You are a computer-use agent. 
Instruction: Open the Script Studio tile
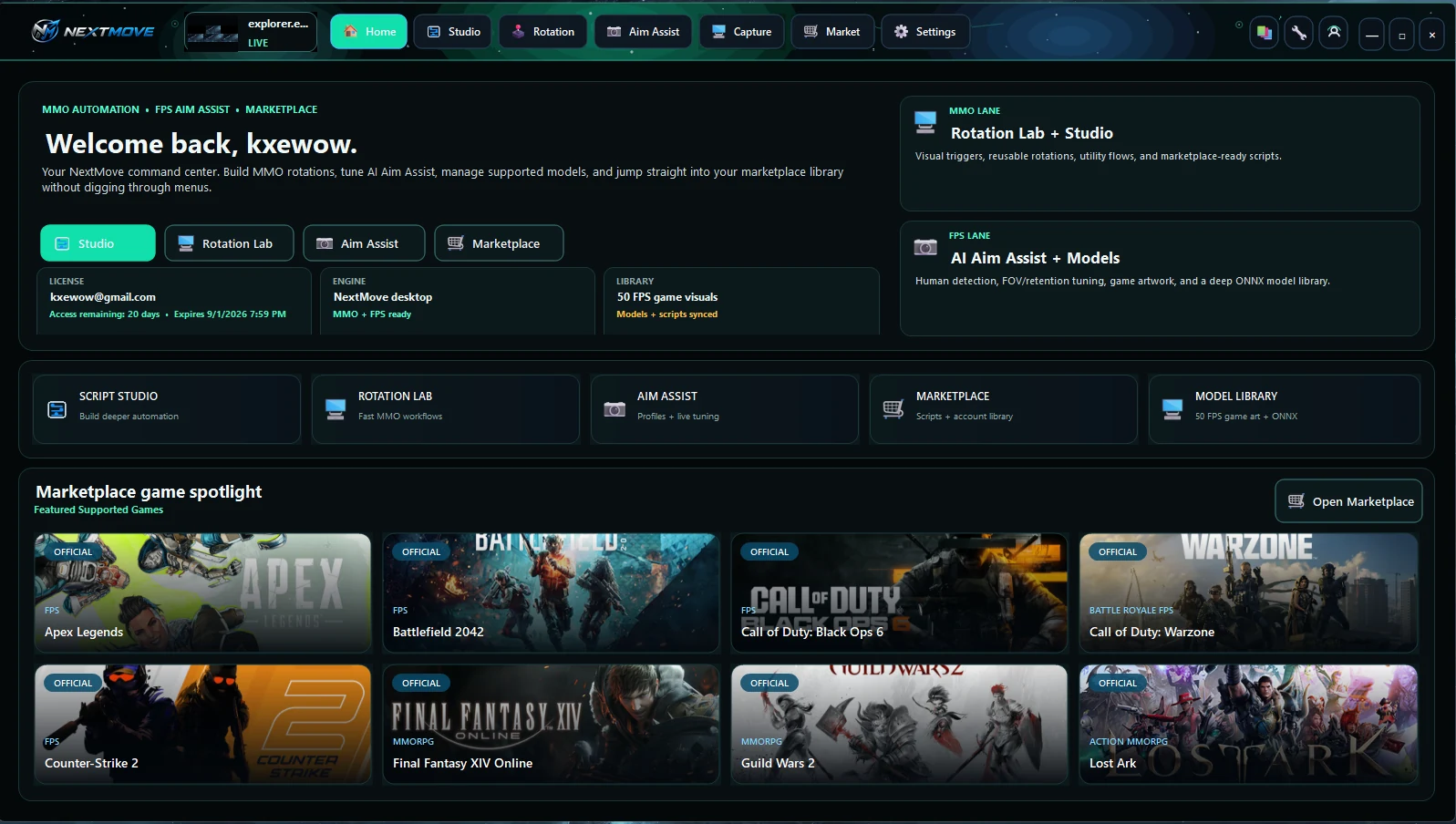167,409
